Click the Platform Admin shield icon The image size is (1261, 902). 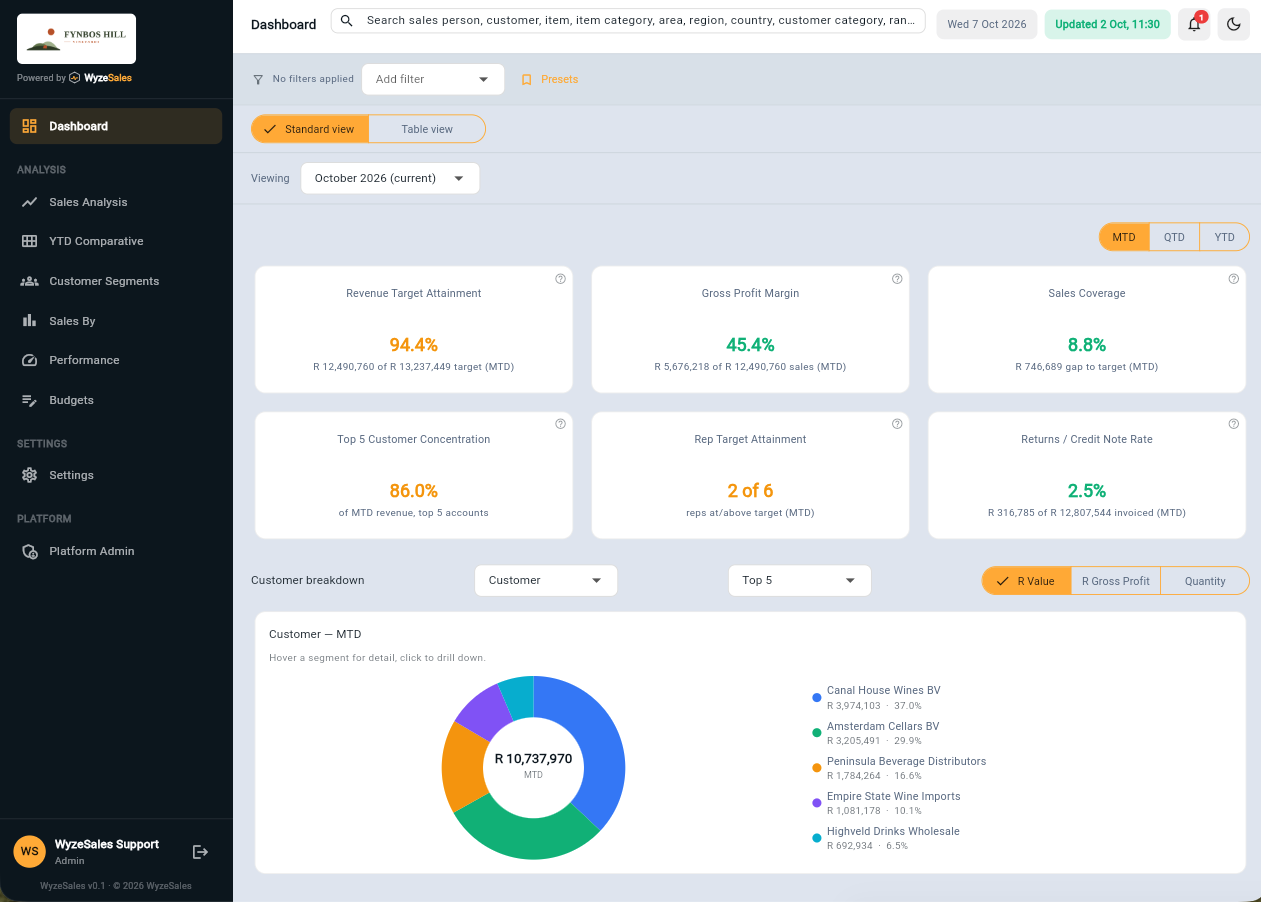click(29, 551)
